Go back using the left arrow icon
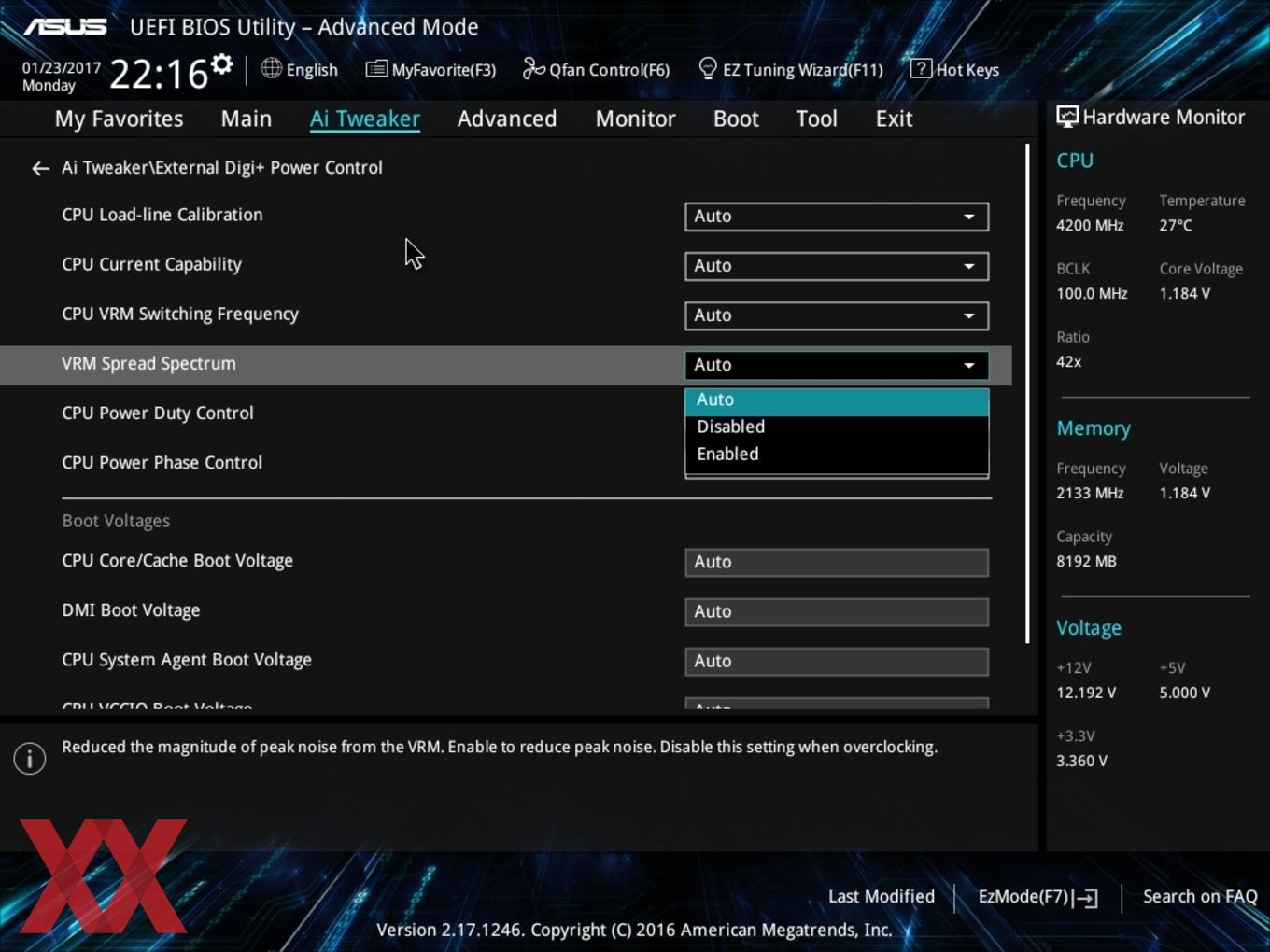Viewport: 1270px width, 952px height. 40,168
